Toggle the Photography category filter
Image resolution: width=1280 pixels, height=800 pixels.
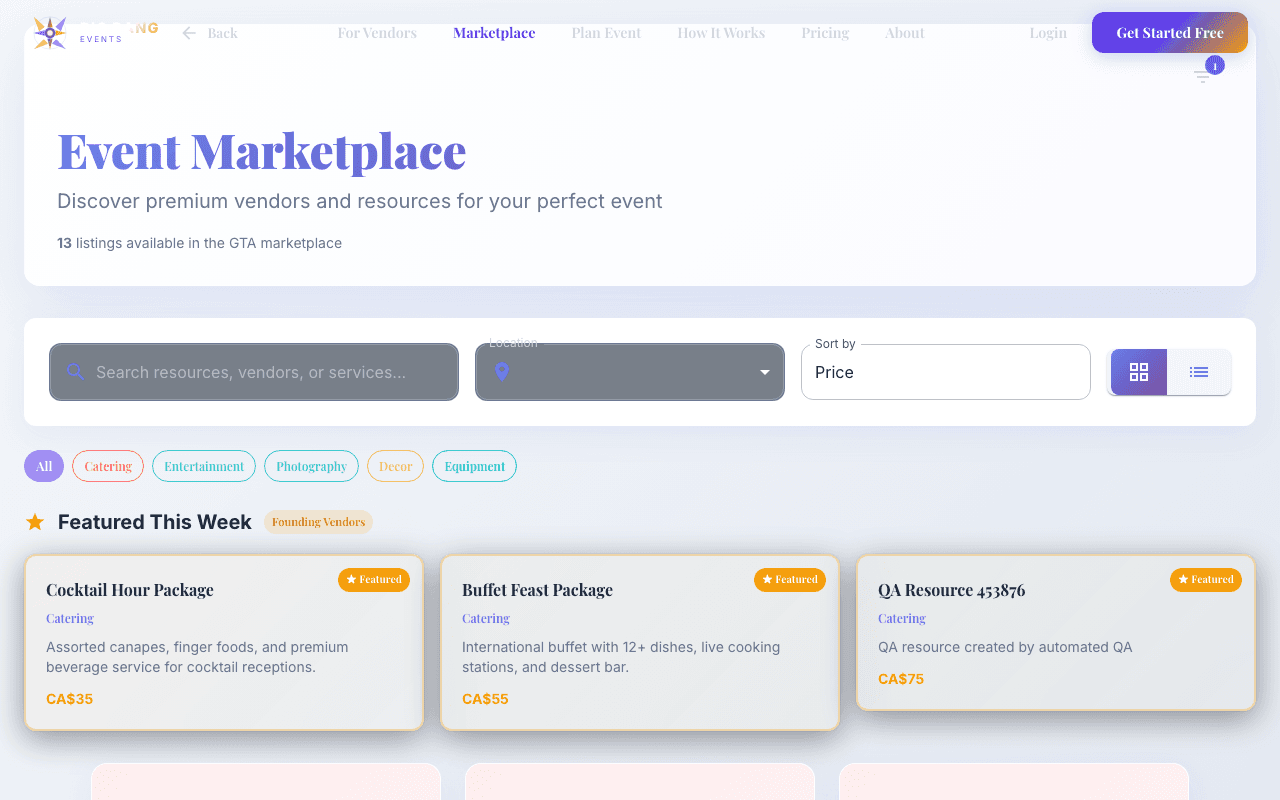(x=311, y=466)
